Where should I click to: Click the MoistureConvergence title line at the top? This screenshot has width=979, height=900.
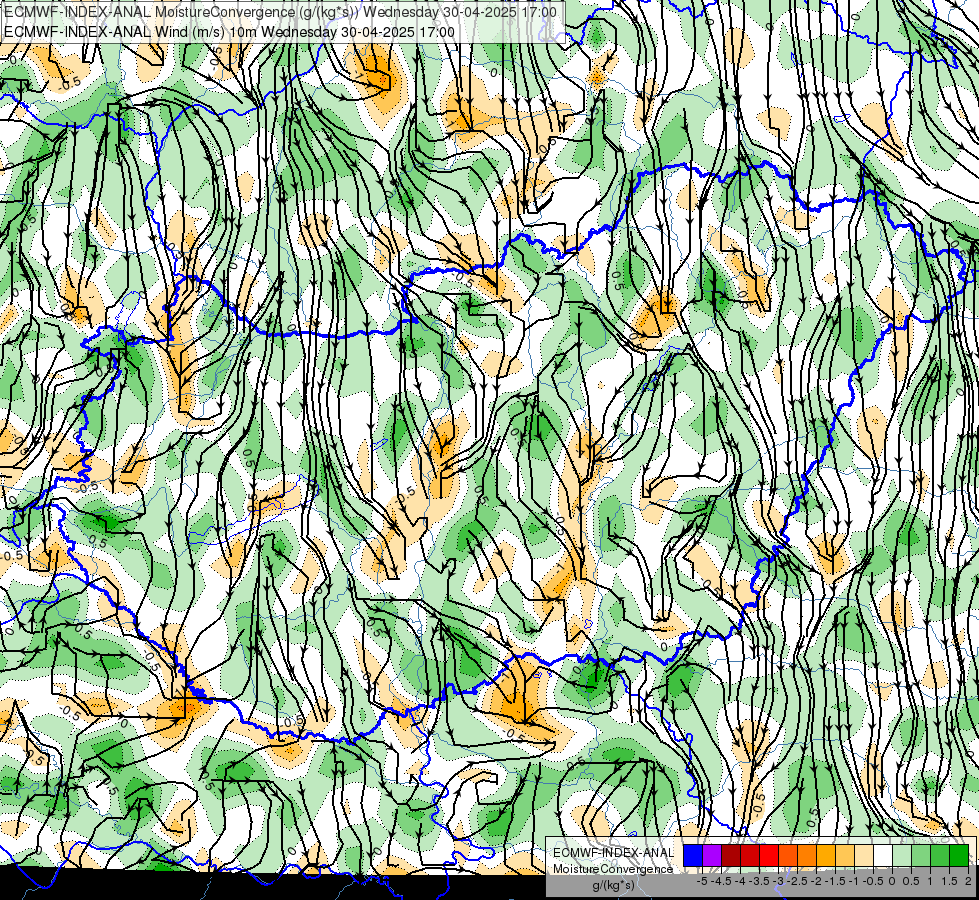280,12
